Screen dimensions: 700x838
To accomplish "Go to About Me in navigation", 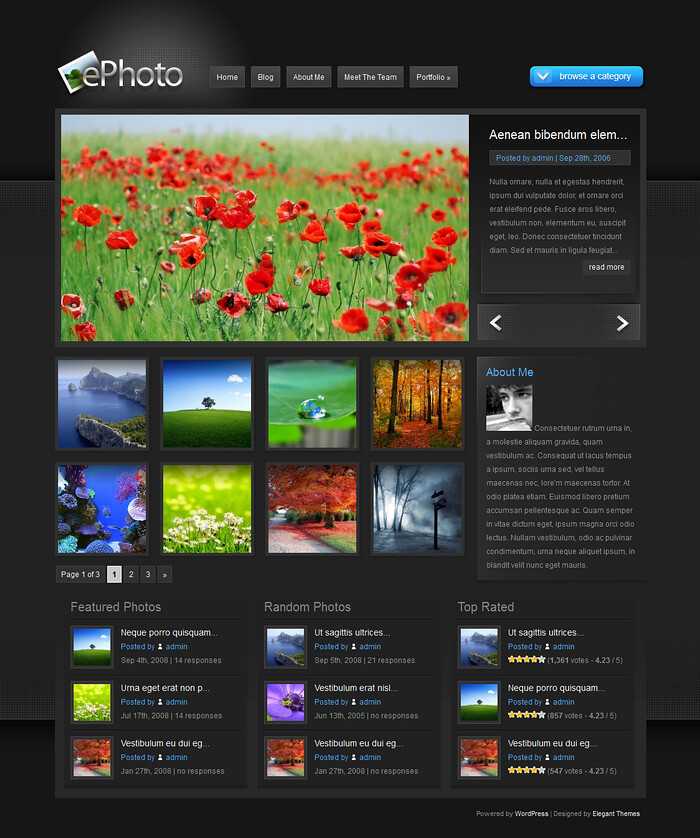I will click(x=308, y=77).
